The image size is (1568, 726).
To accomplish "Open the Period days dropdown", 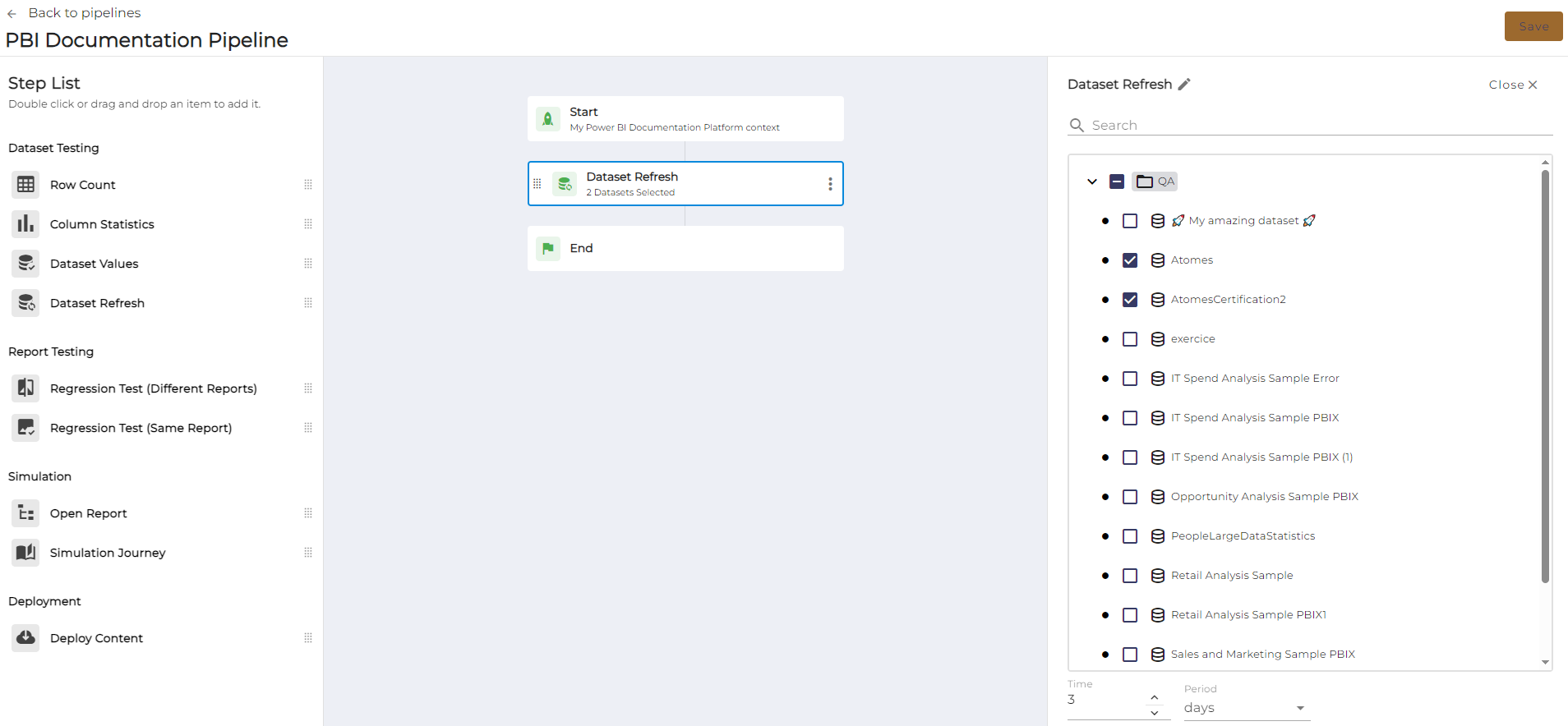I will click(1246, 708).
